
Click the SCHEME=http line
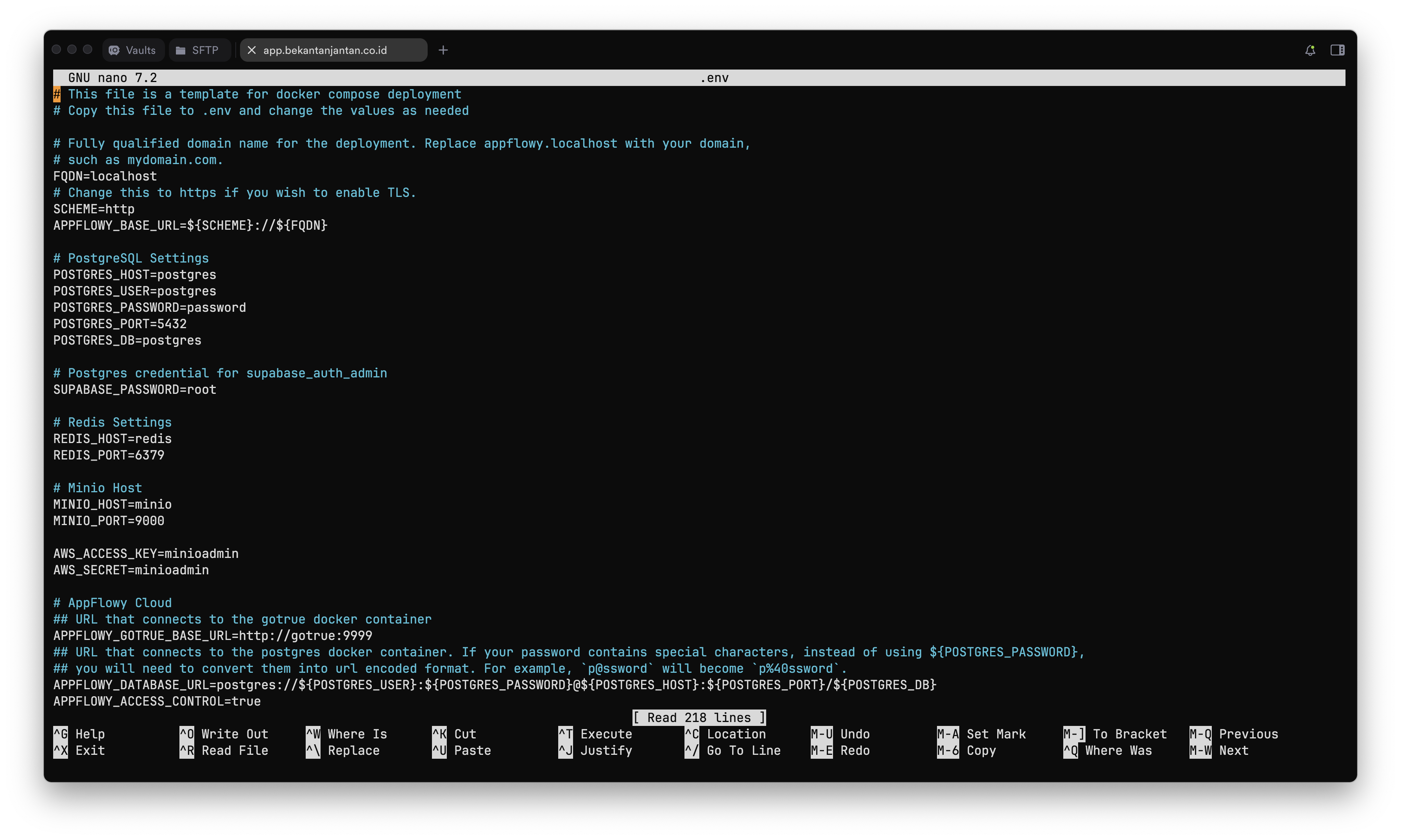[94, 209]
